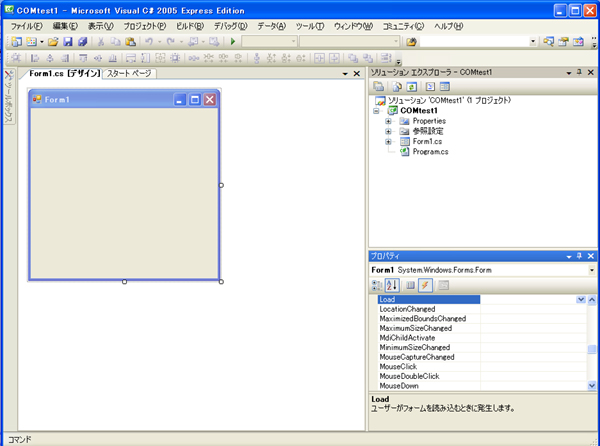The width and height of the screenshot is (600, 446).
Task: Open the Form1 object selector dropdown
Action: tap(592, 270)
